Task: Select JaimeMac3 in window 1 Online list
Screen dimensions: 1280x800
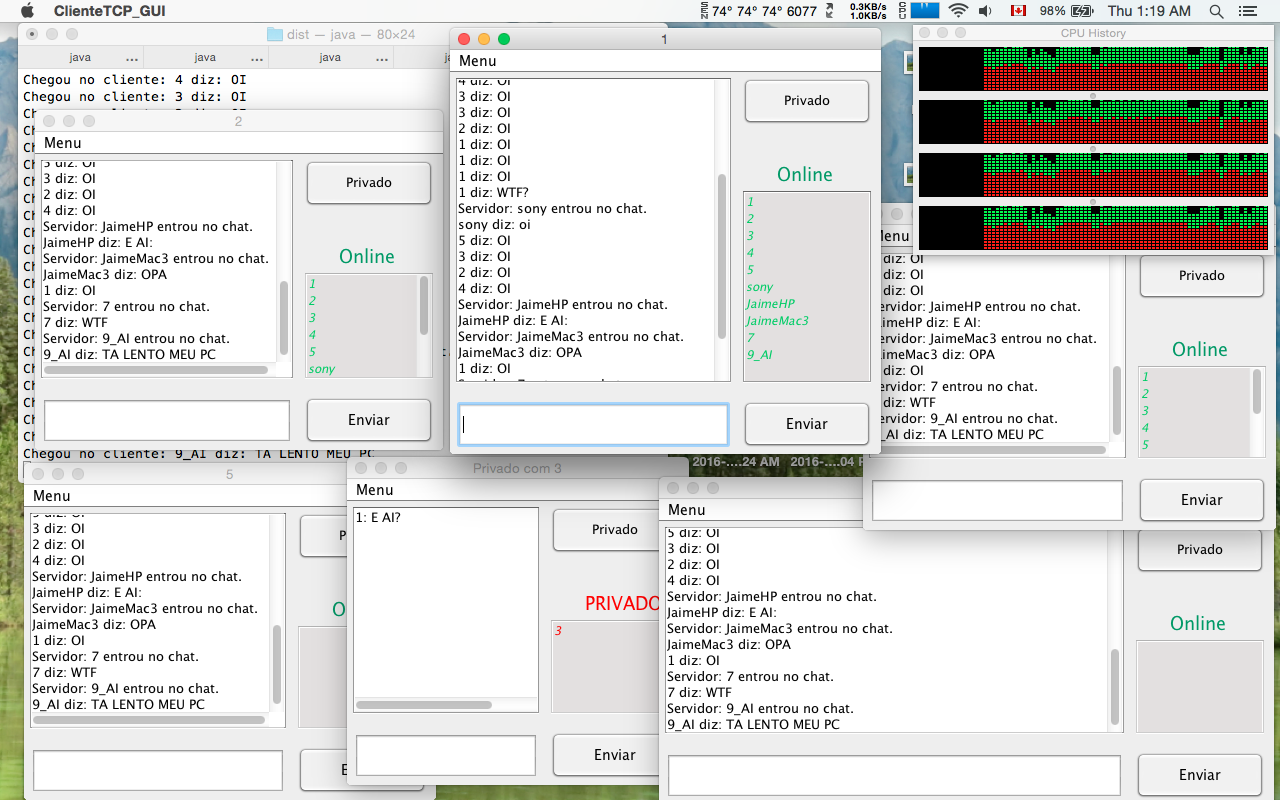Action: click(x=777, y=321)
